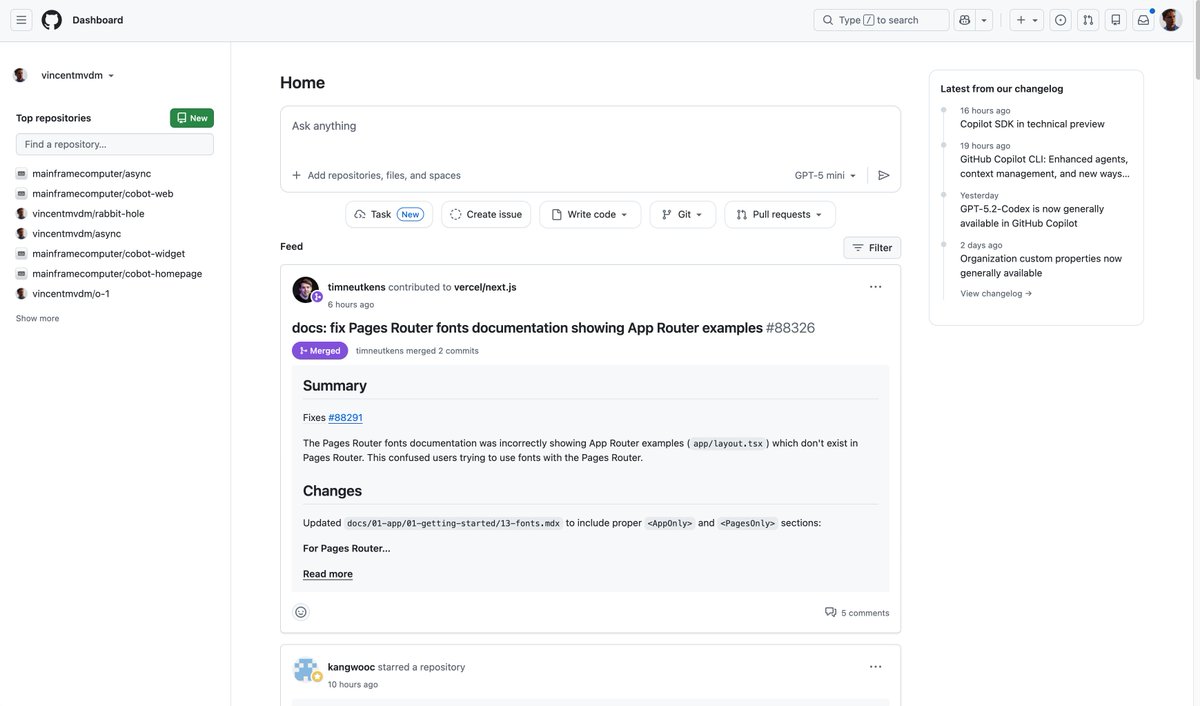
Task: Open mainframecomputer/cobot-web repository
Action: pos(102,193)
